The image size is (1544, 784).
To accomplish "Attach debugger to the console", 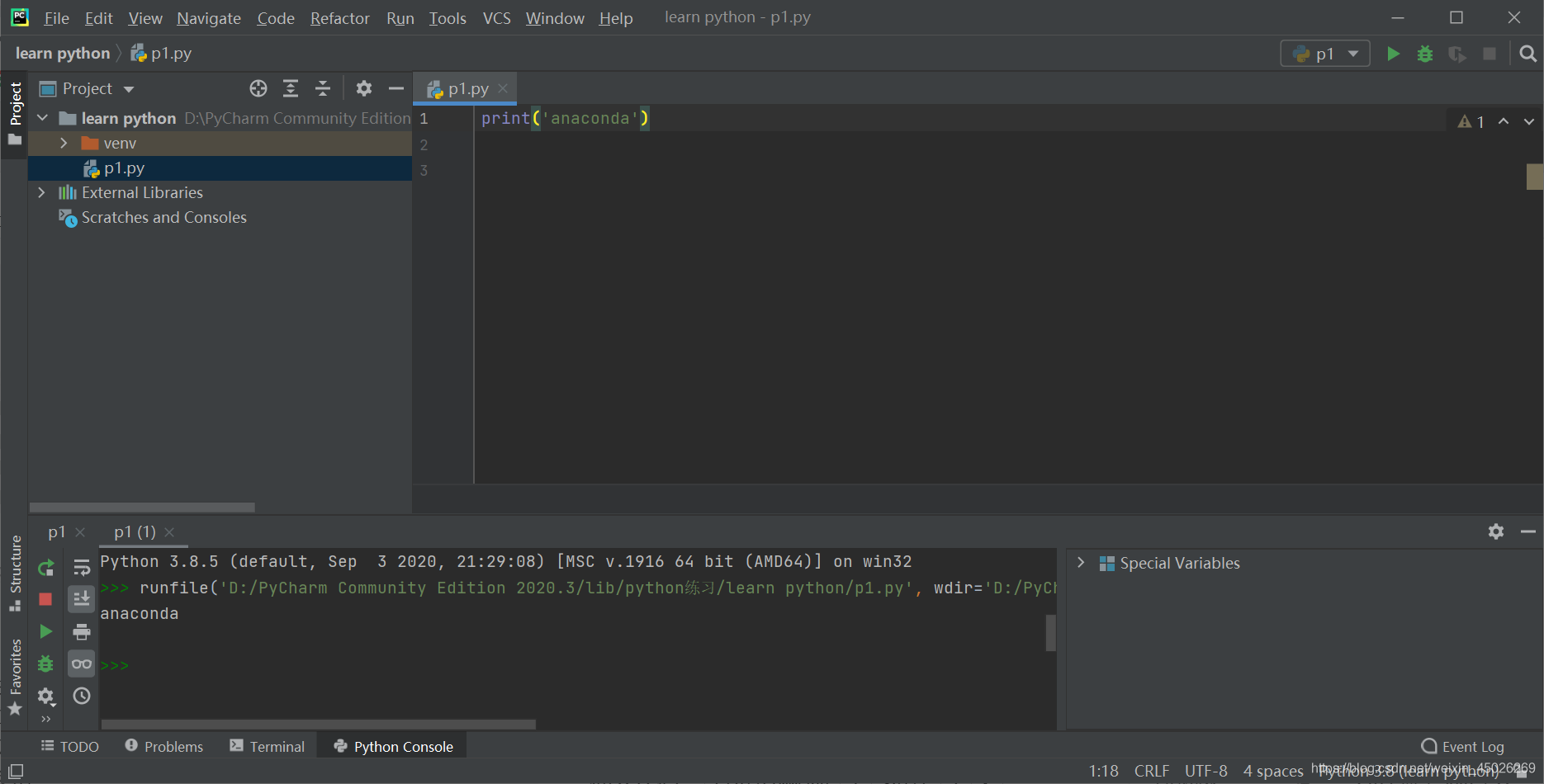I will click(46, 664).
